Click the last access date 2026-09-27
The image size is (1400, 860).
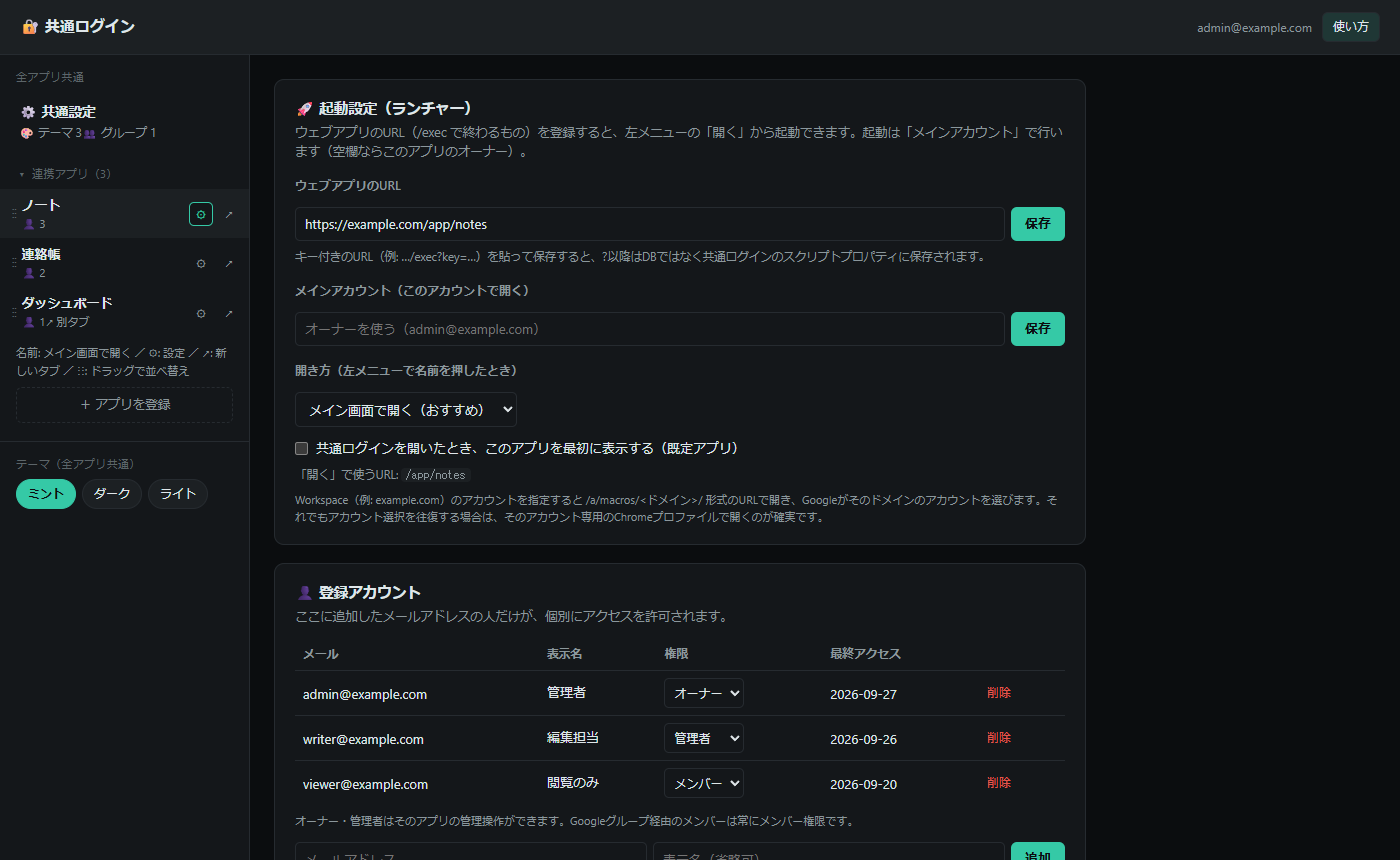(x=863, y=694)
